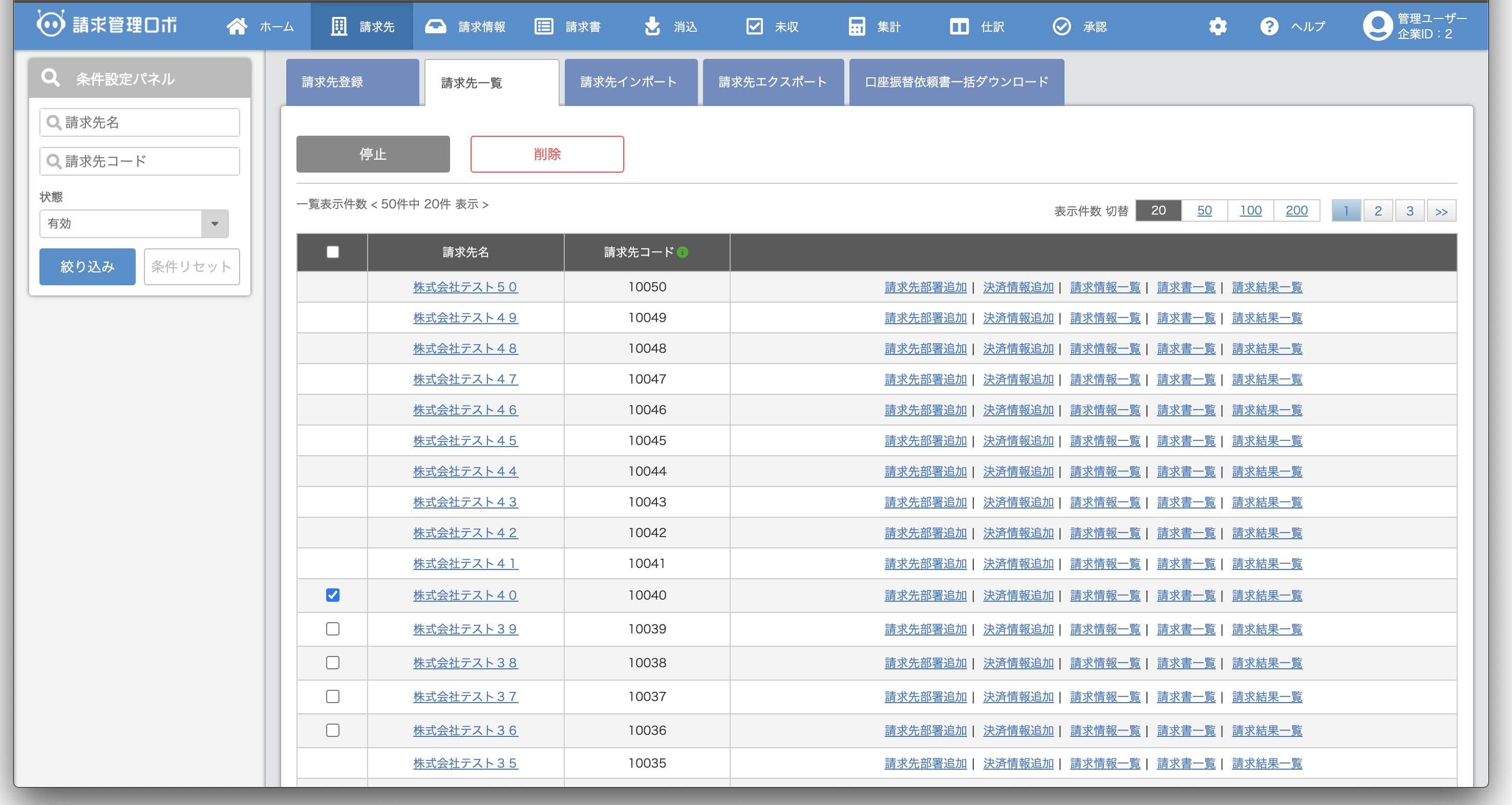Click the 管理ユーザー avatar icon

(1377, 27)
